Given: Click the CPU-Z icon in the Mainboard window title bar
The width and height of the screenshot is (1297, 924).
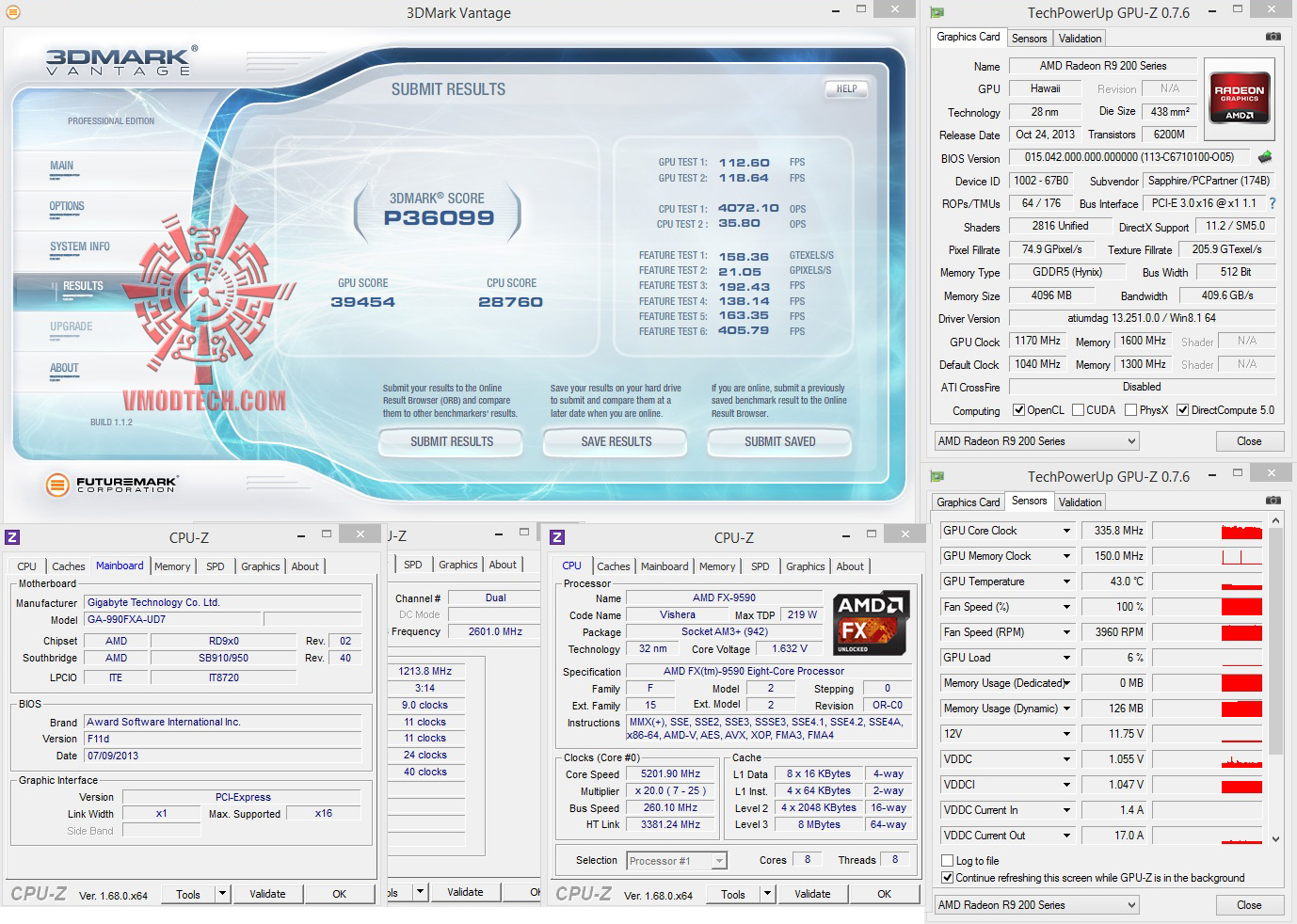Looking at the screenshot, I should (x=13, y=537).
